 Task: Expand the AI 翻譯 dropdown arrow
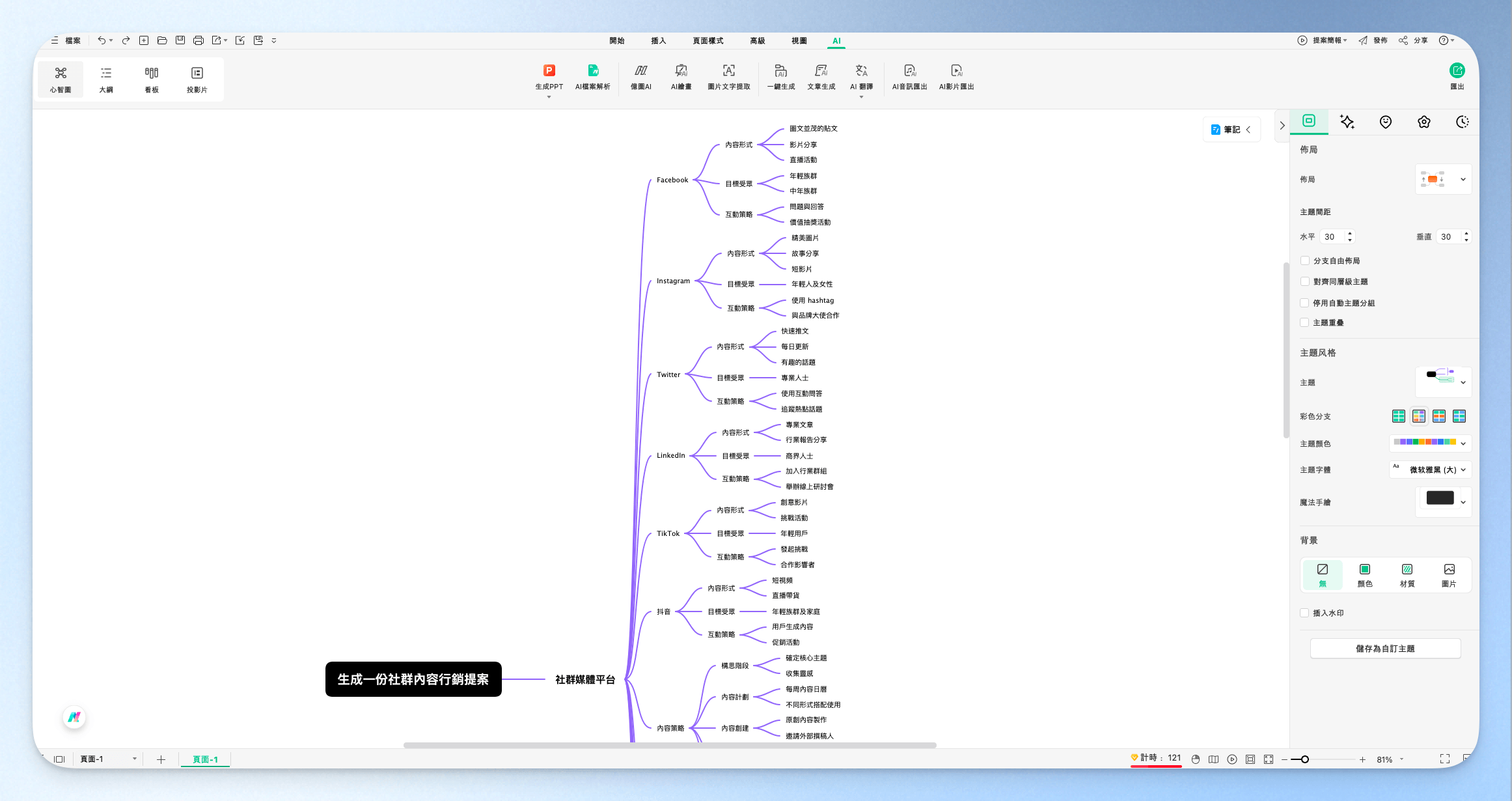coord(861,97)
